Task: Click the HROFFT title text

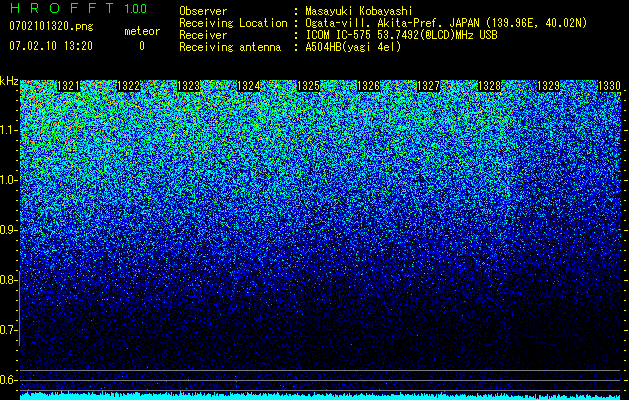Action: 62,8
